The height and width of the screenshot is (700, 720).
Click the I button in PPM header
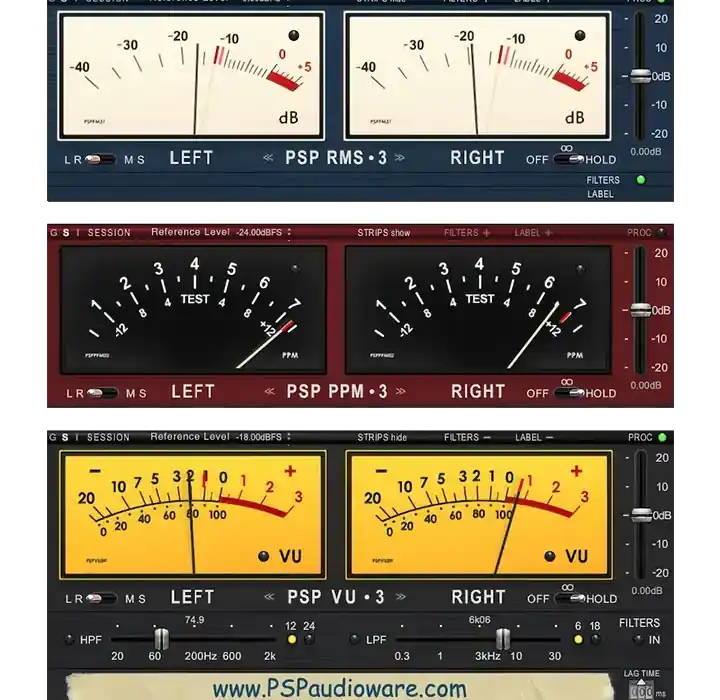coord(78,233)
